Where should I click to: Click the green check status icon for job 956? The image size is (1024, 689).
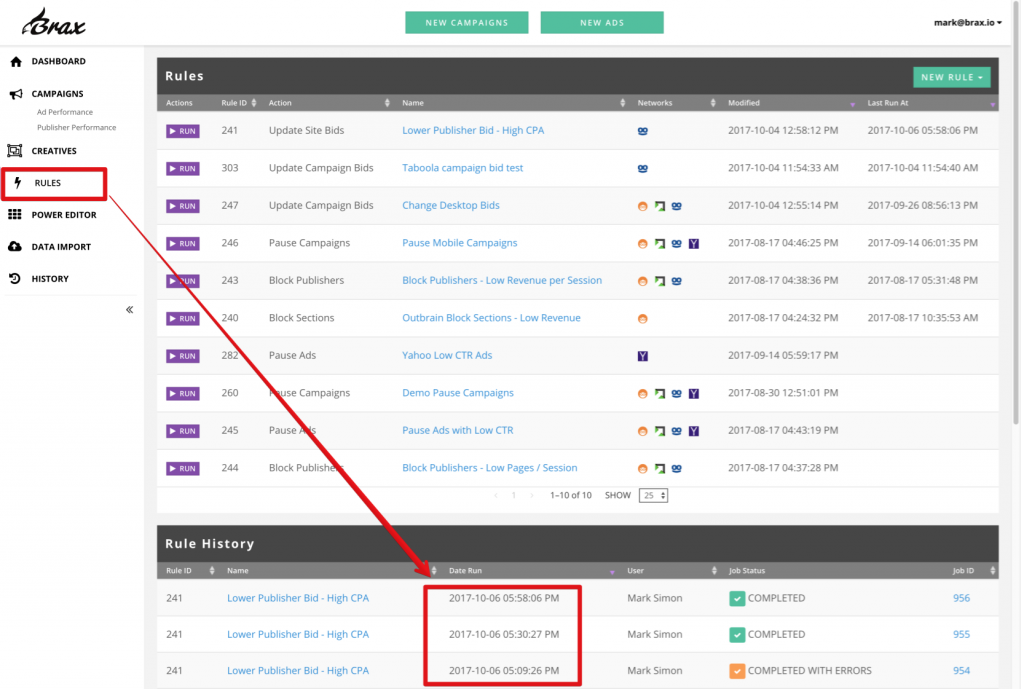click(x=737, y=598)
